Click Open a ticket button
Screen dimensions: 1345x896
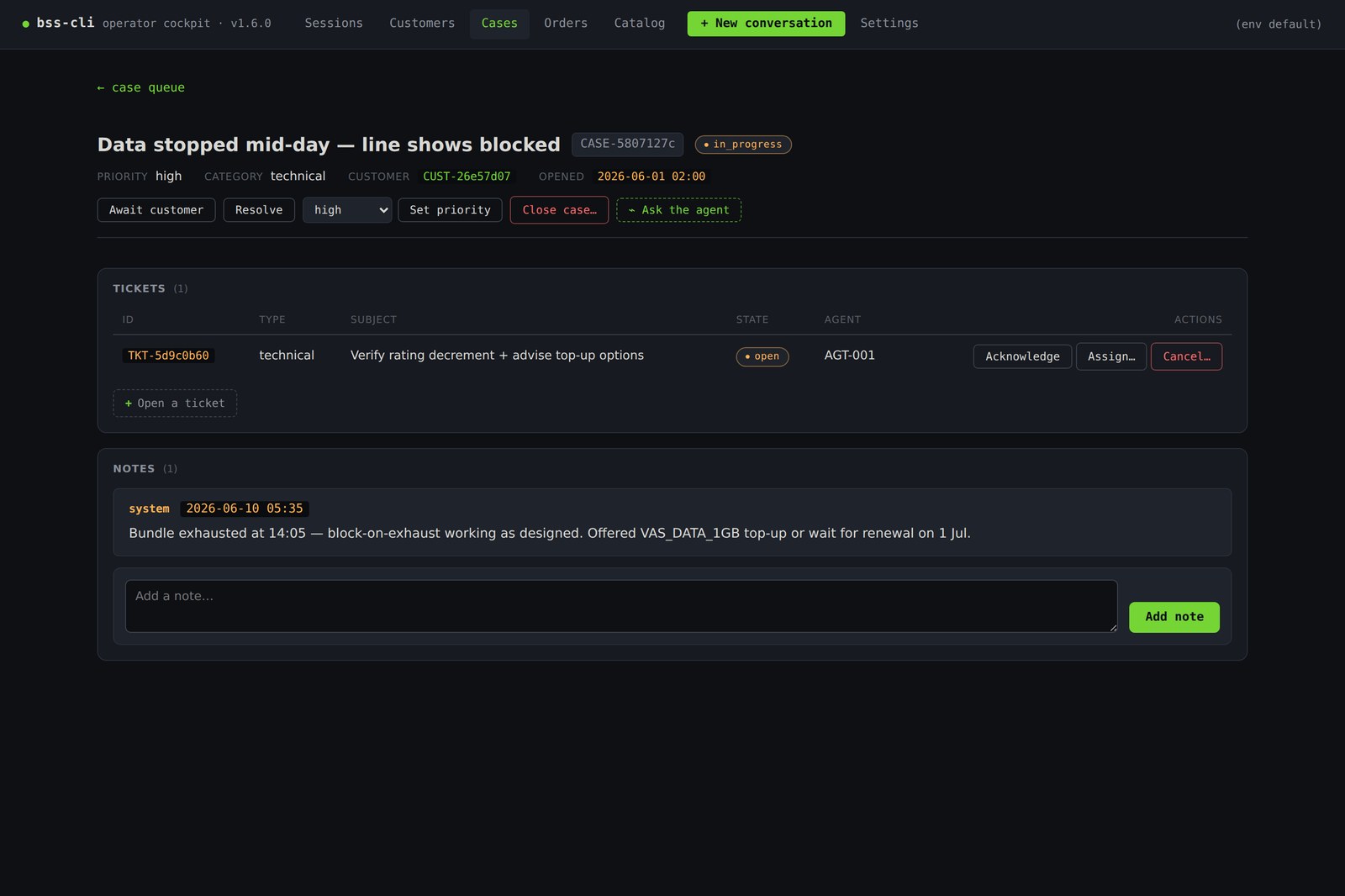175,403
